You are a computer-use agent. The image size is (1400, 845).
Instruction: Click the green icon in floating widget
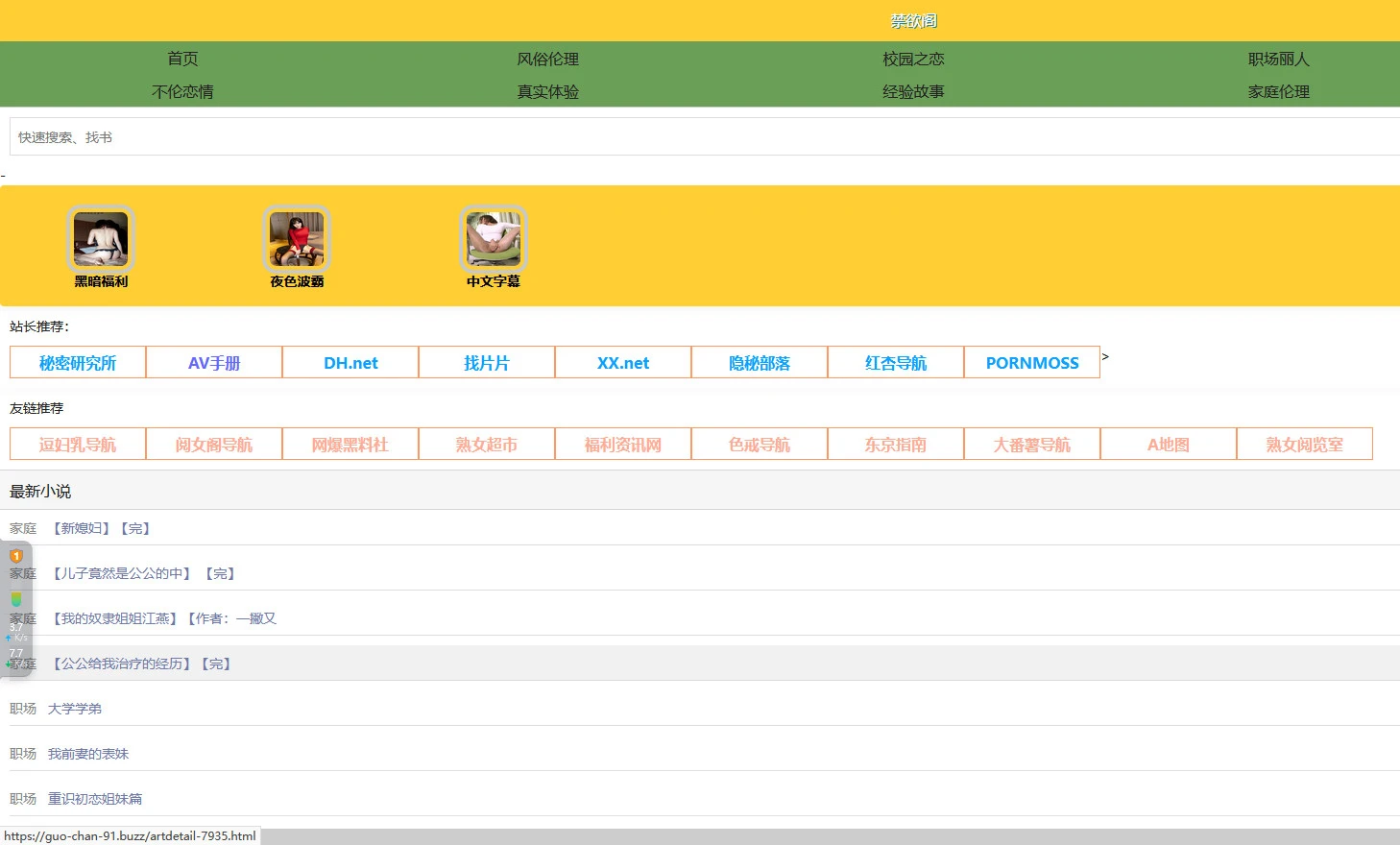tap(16, 599)
